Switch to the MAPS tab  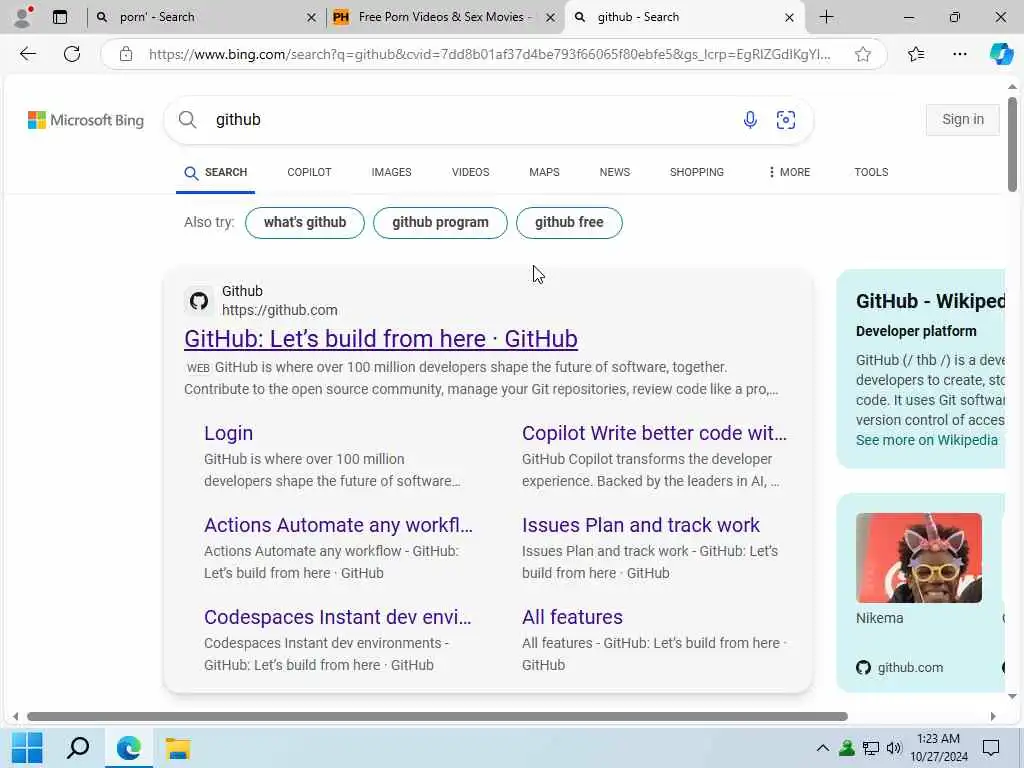point(544,172)
